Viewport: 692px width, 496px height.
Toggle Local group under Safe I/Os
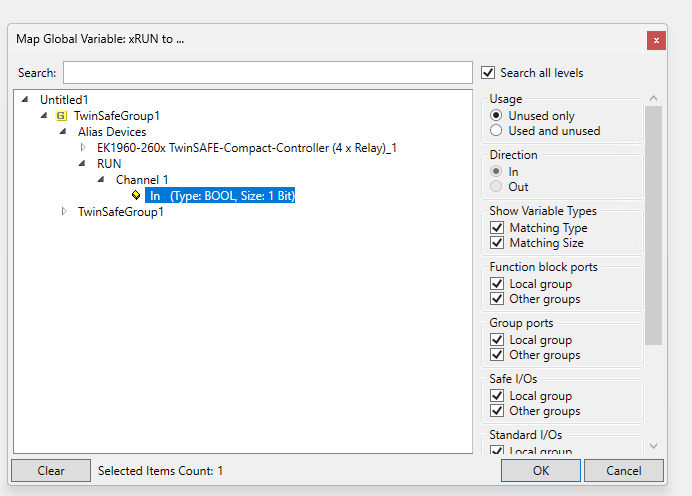coord(497,396)
